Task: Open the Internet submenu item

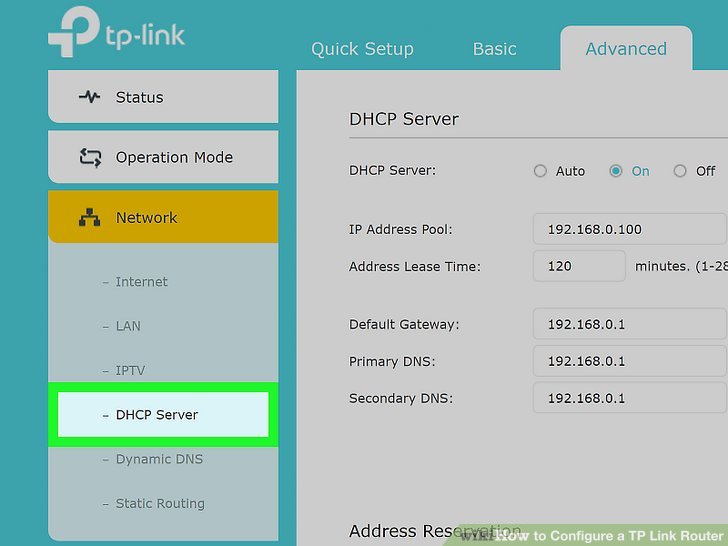Action: tap(141, 282)
